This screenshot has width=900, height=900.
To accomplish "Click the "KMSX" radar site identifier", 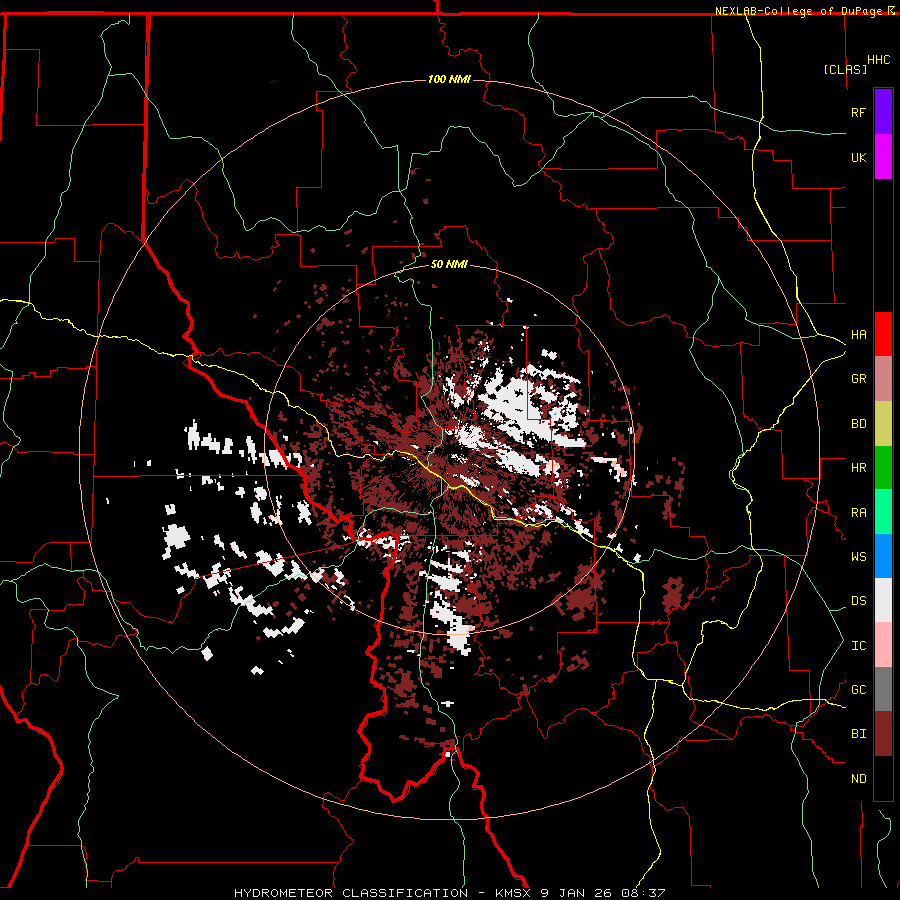I will click(x=515, y=893).
